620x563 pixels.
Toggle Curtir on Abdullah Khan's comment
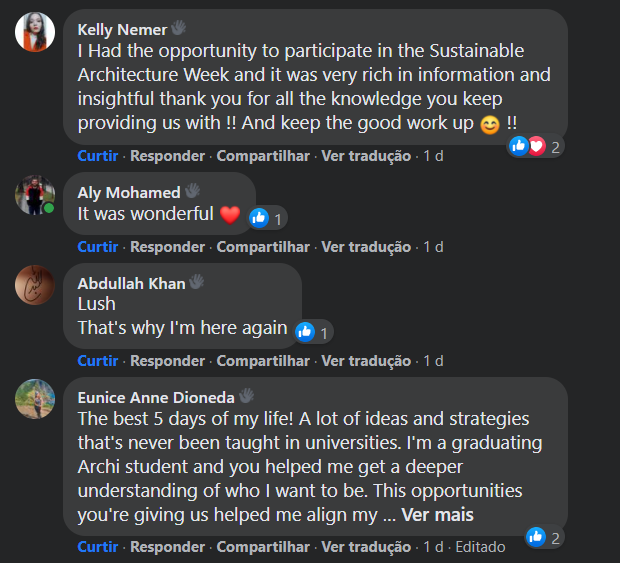[x=98, y=360]
